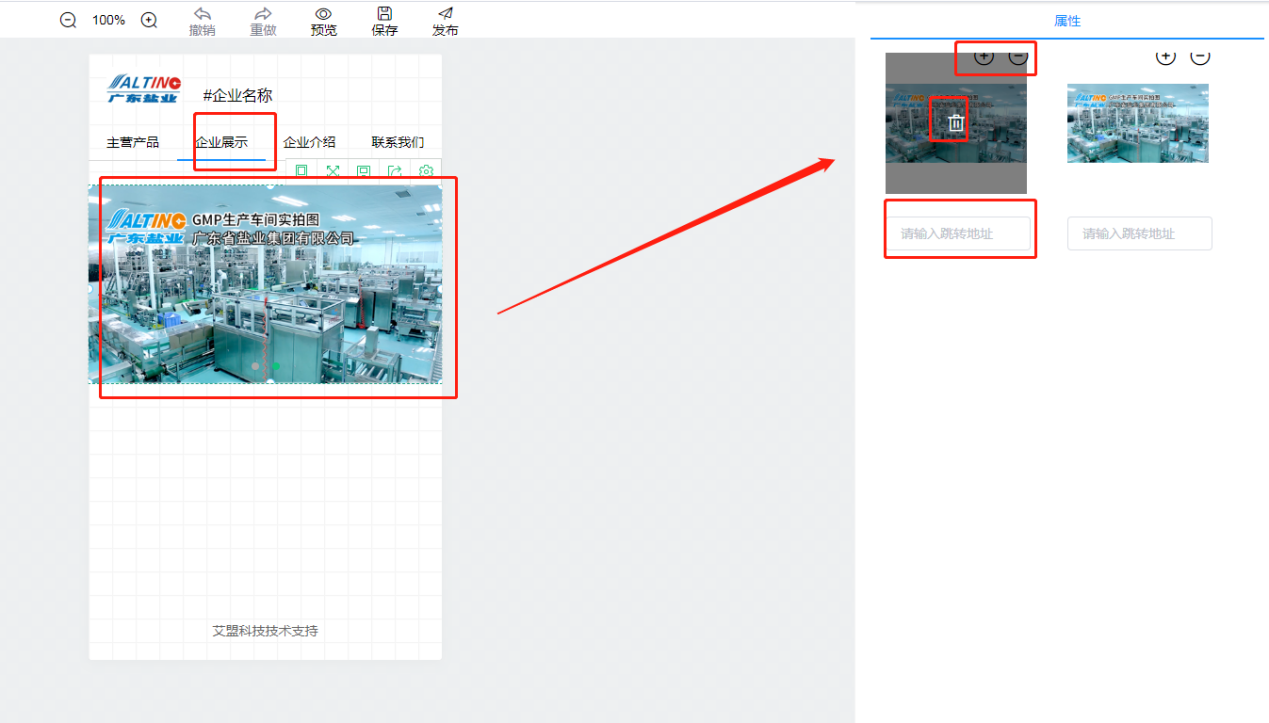
Task: Click the 广东盐业 logo in page header
Action: coord(145,88)
